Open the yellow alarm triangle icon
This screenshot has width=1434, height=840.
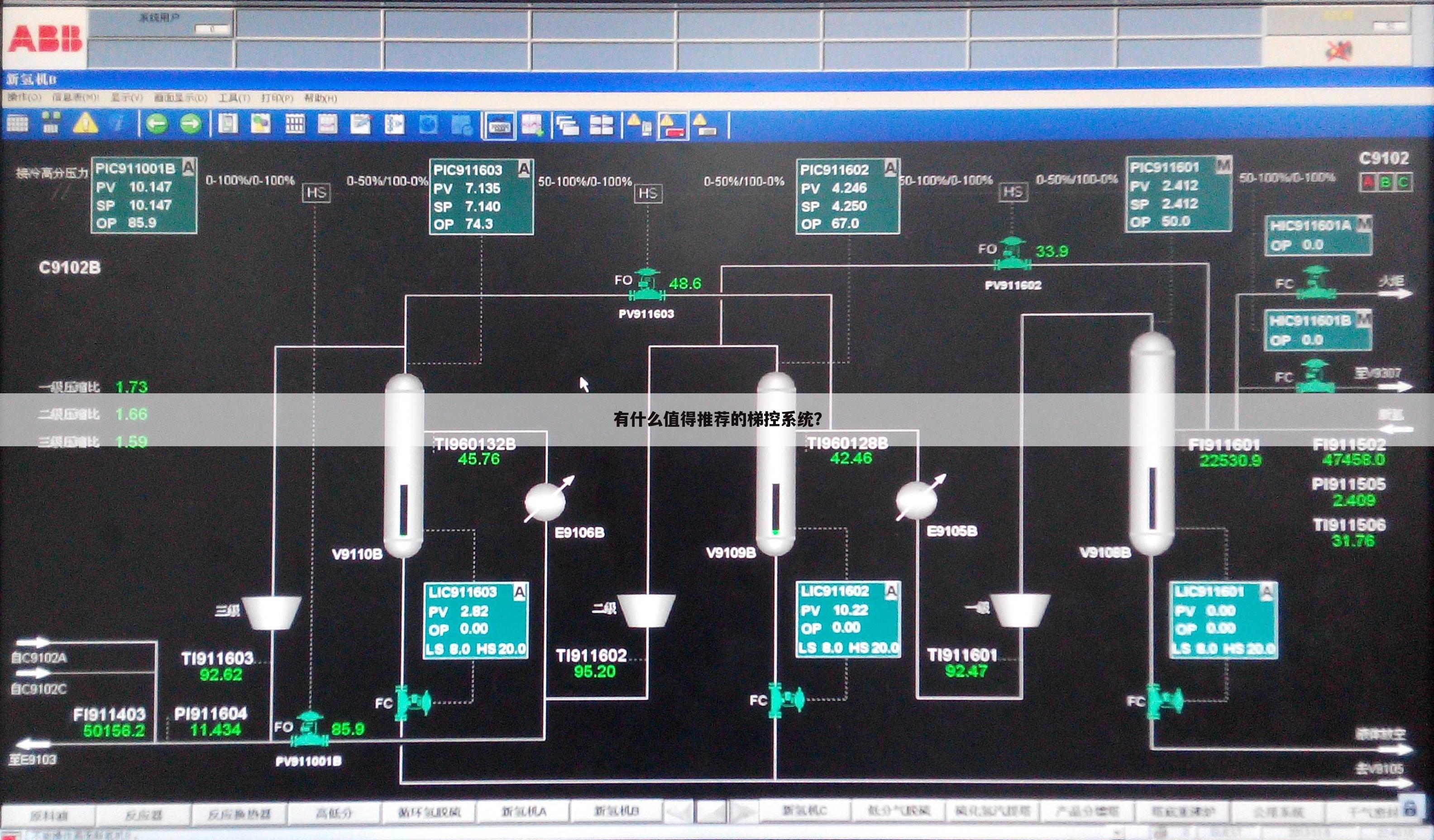86,123
